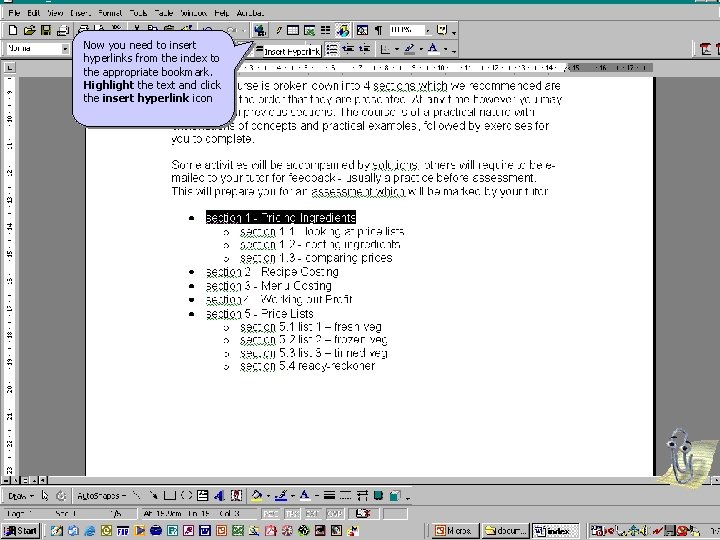Screen dimensions: 720x540
Task: Switch to the index Word taskbar button
Action: click(x=555, y=531)
